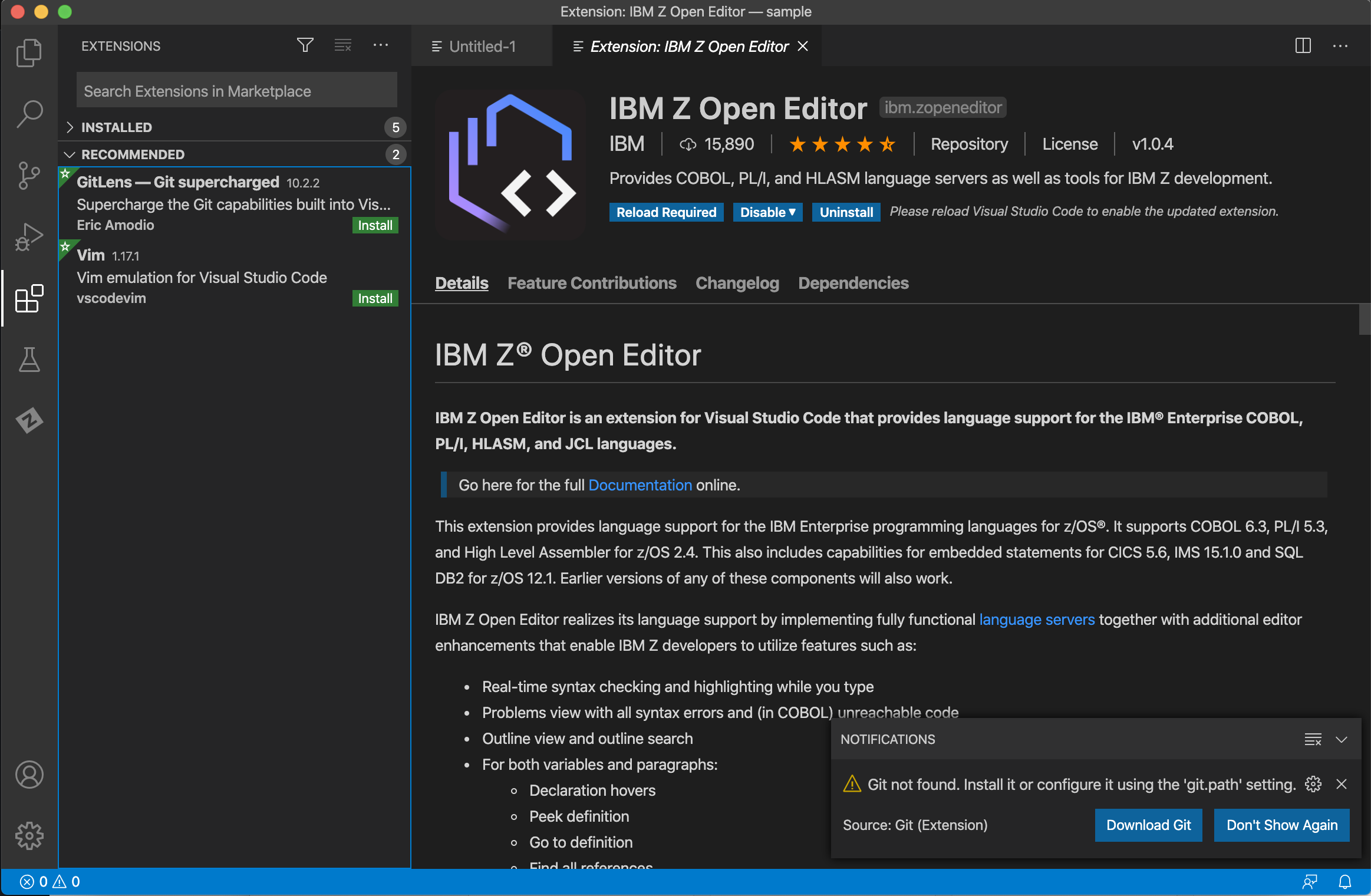Image resolution: width=1371 pixels, height=896 pixels.
Task: Click the Accounts icon
Action: (x=29, y=775)
